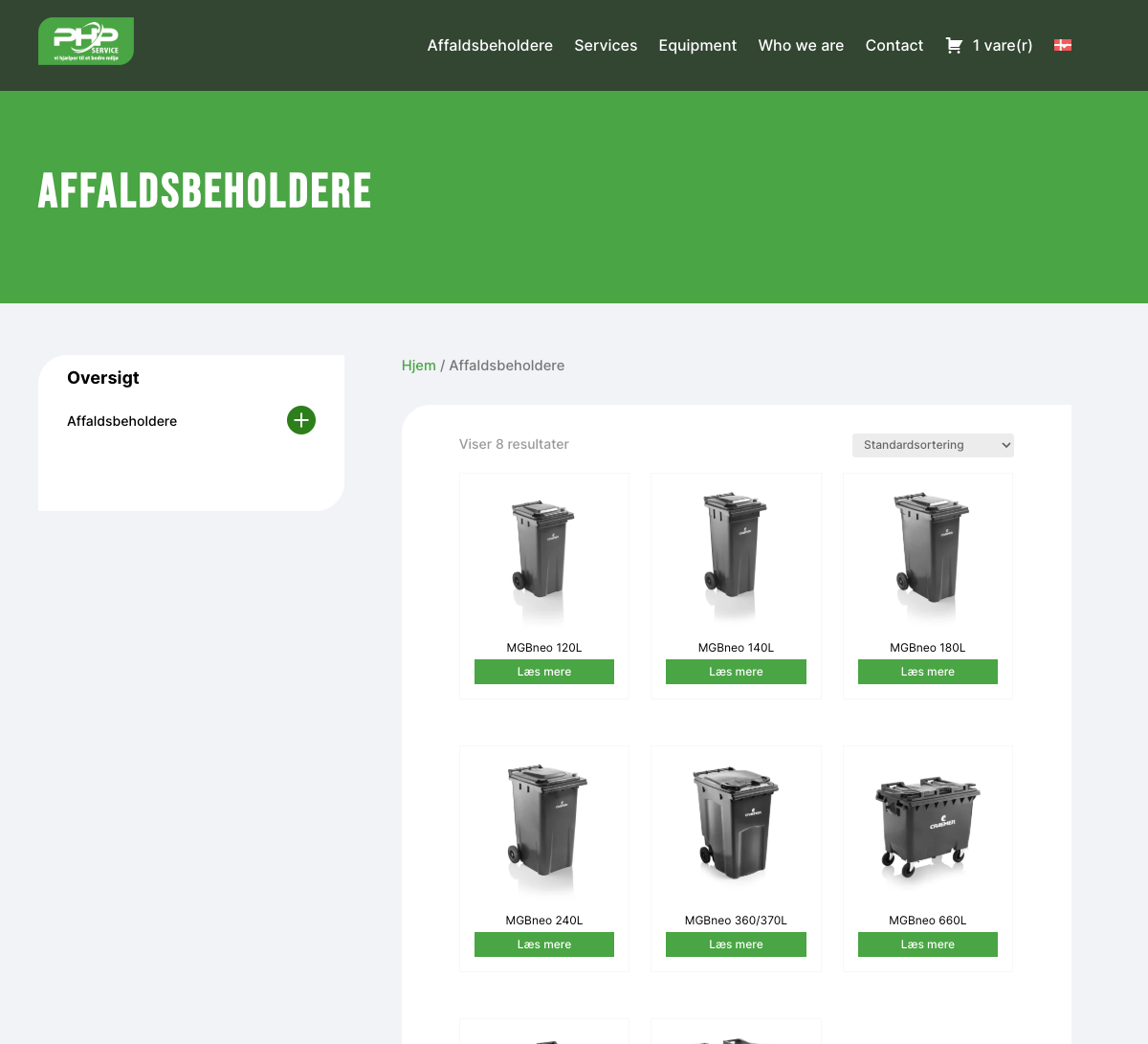Open the Standardsortering sort dropdown
The image size is (1148, 1044).
(x=933, y=445)
